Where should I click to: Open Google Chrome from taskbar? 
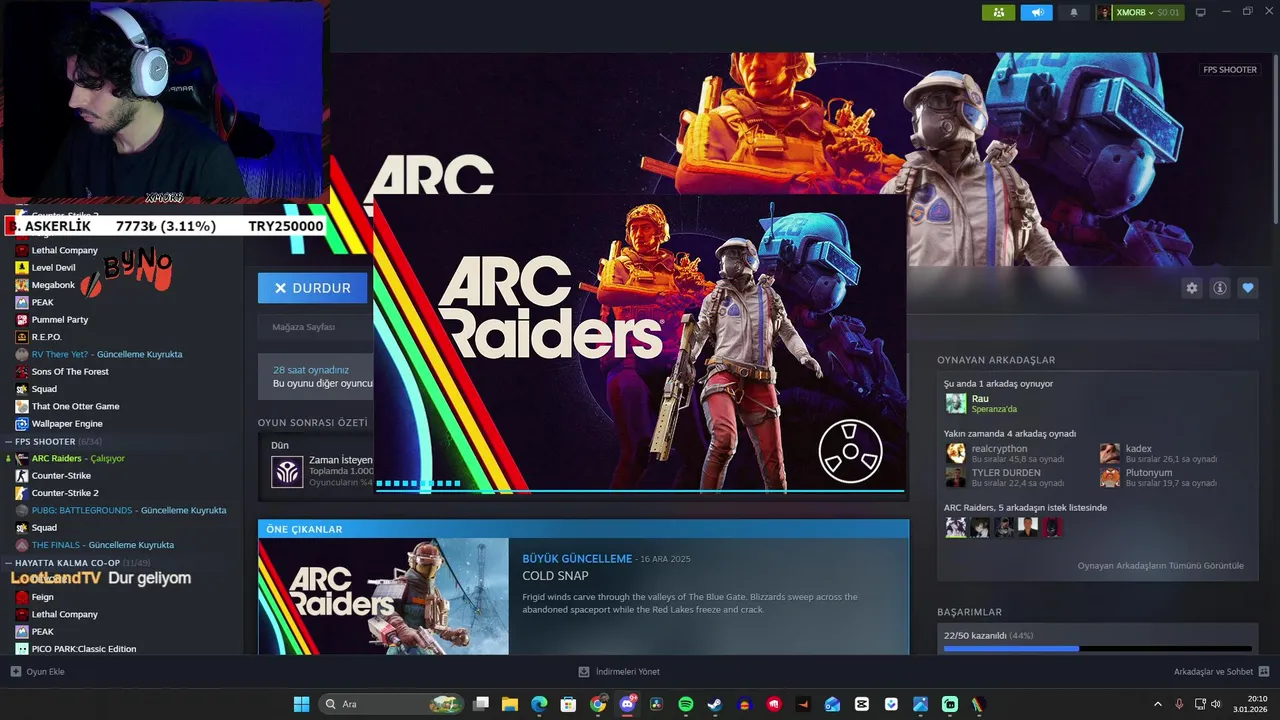pyautogui.click(x=598, y=704)
